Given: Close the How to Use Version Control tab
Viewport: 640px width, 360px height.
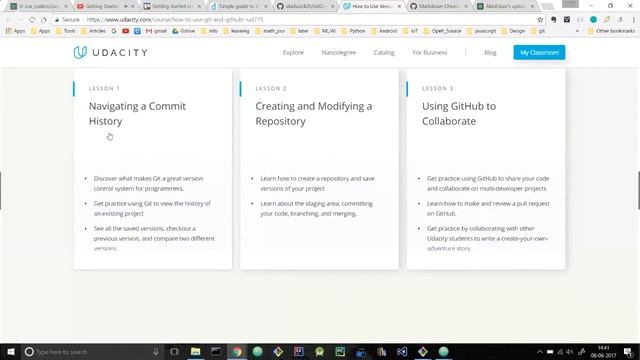Looking at the screenshot, I should coord(399,6).
